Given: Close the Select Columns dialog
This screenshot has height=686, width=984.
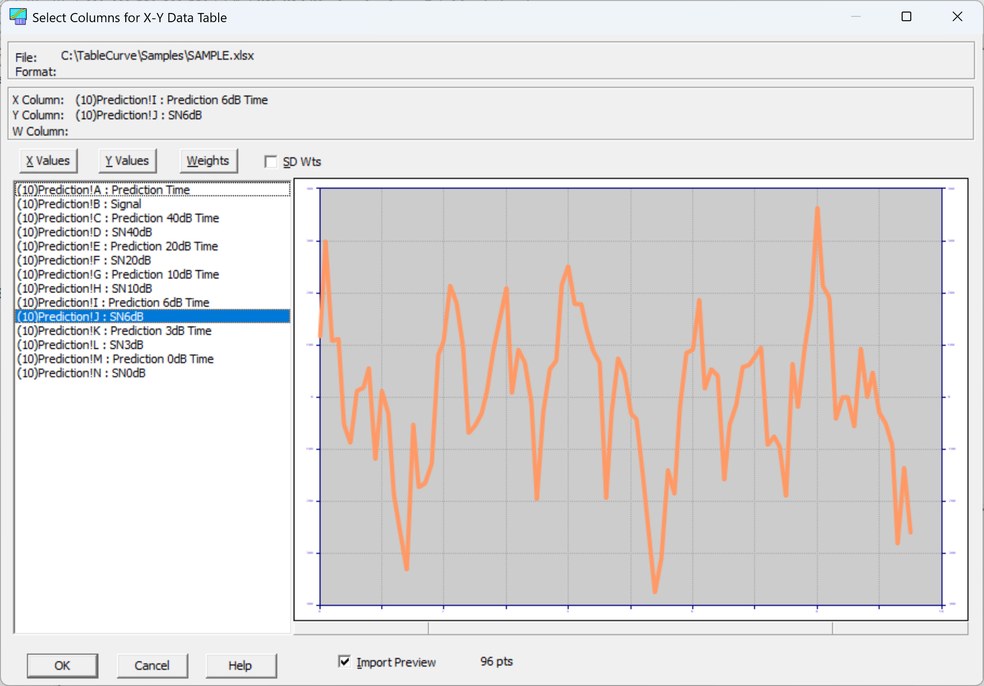Looking at the screenshot, I should (957, 16).
